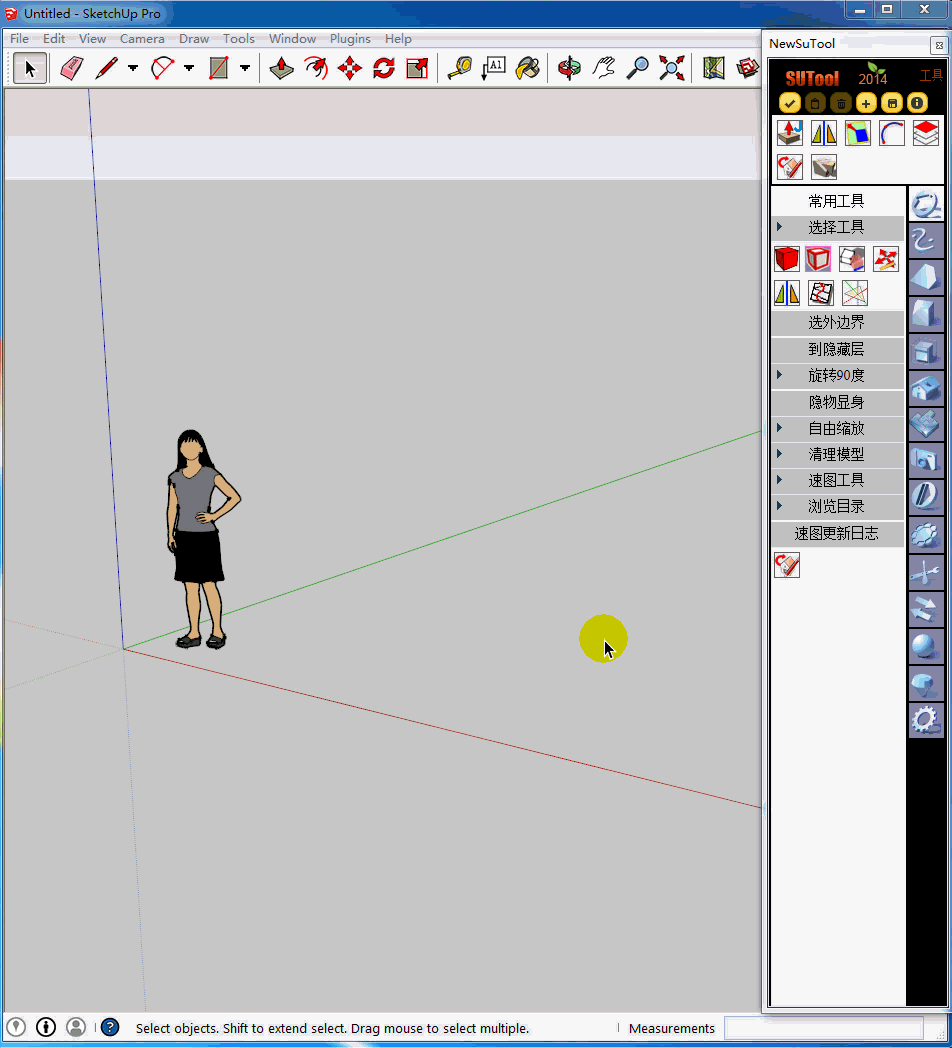Click the credits info status bar icon
Viewport: 952px width, 1048px height.
pyautogui.click(x=46, y=1027)
